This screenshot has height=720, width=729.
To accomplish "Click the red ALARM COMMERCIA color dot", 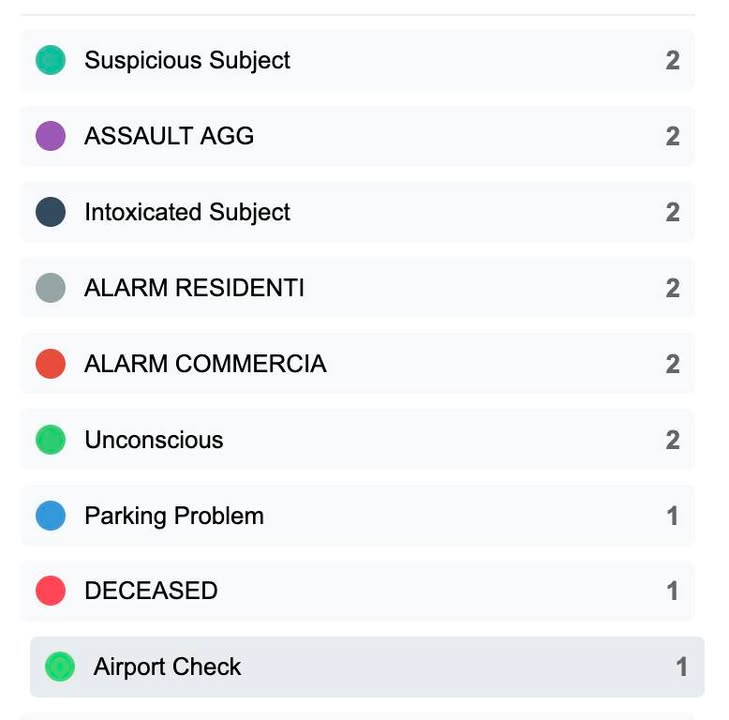I will pyautogui.click(x=50, y=364).
